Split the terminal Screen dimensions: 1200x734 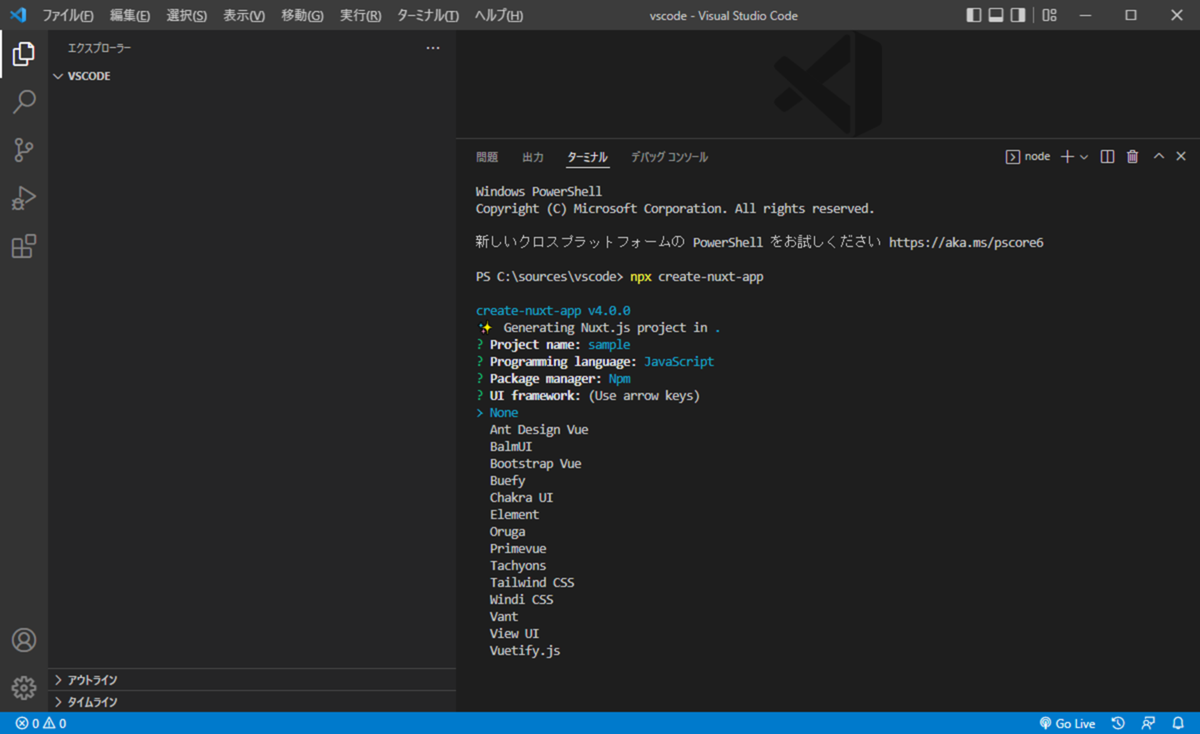[1107, 157]
